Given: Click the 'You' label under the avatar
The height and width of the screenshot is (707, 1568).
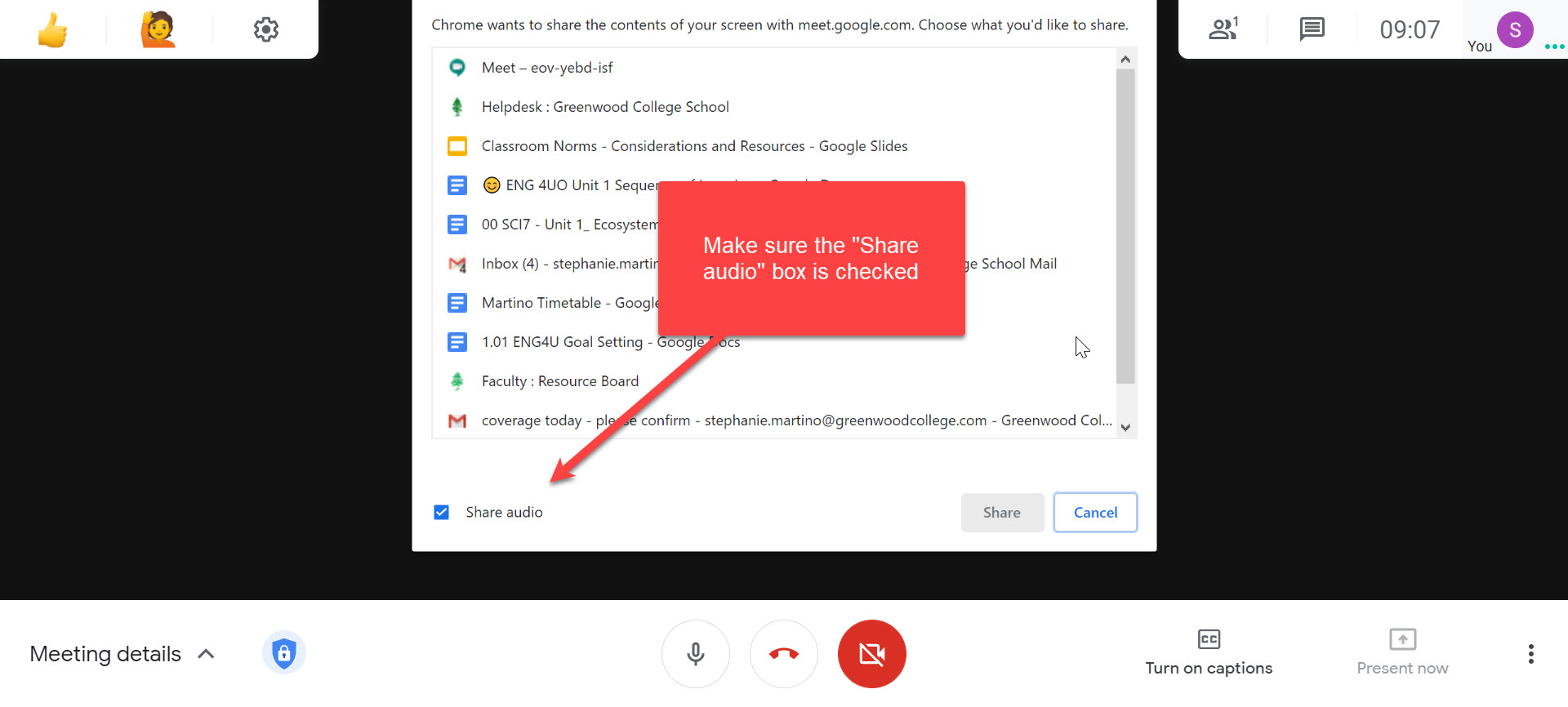Looking at the screenshot, I should click(1479, 47).
